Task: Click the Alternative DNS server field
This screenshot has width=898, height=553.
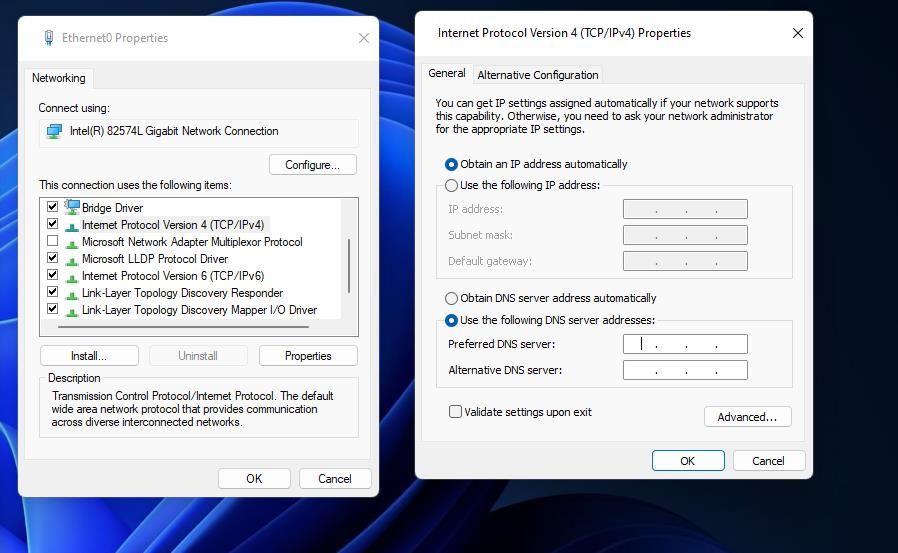Action: pyautogui.click(x=685, y=370)
